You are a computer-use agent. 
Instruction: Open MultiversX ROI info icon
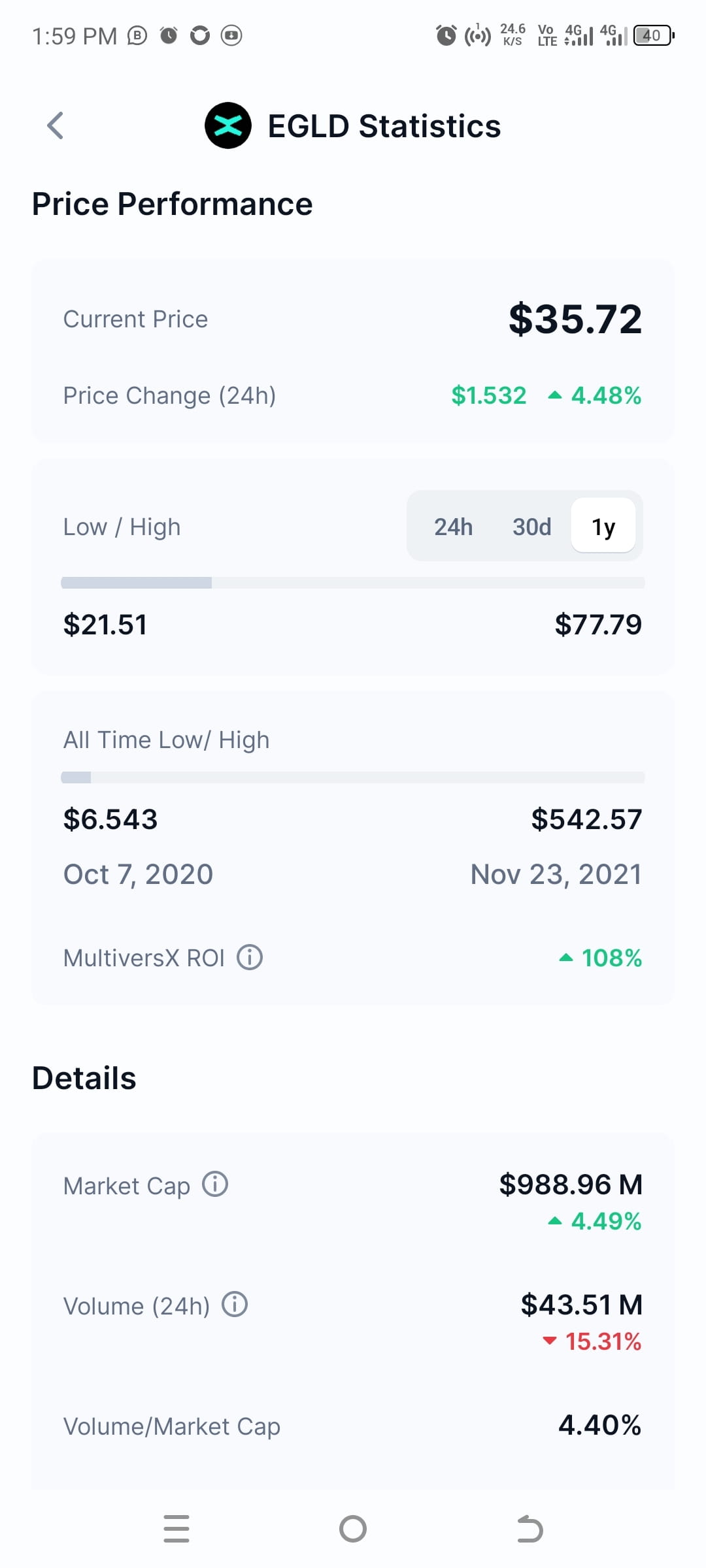250,957
